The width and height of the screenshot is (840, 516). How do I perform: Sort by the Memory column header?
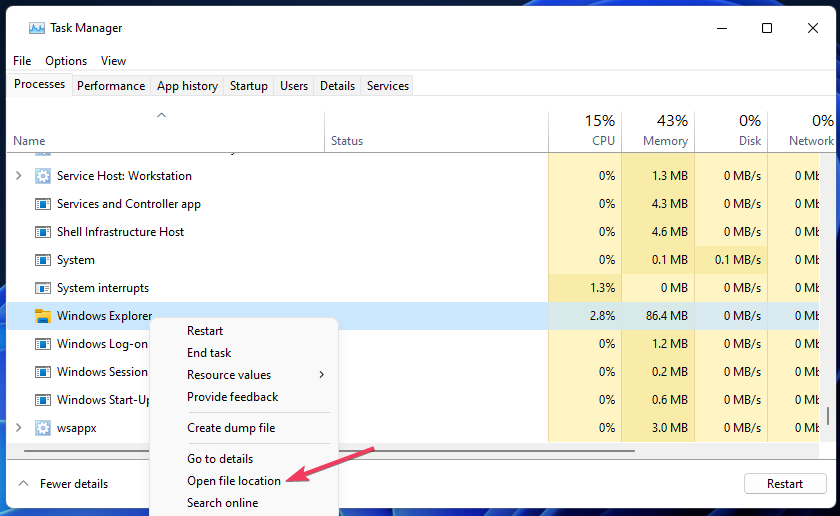coord(658,132)
